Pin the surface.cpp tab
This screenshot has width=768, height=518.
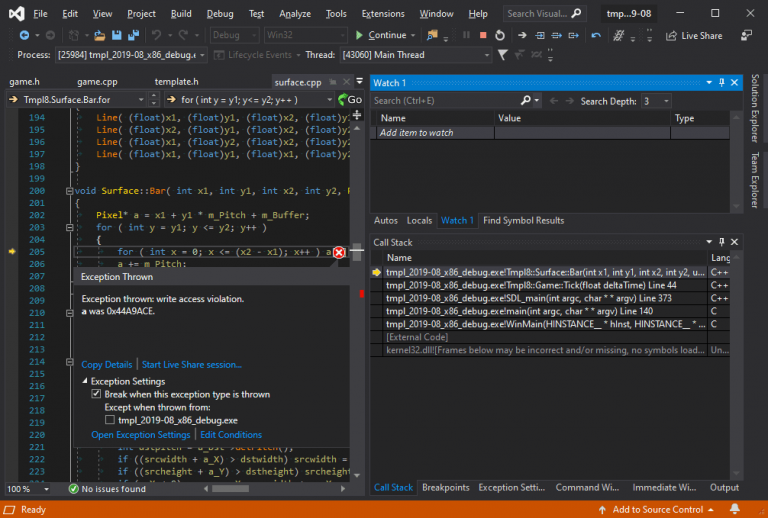coord(333,82)
